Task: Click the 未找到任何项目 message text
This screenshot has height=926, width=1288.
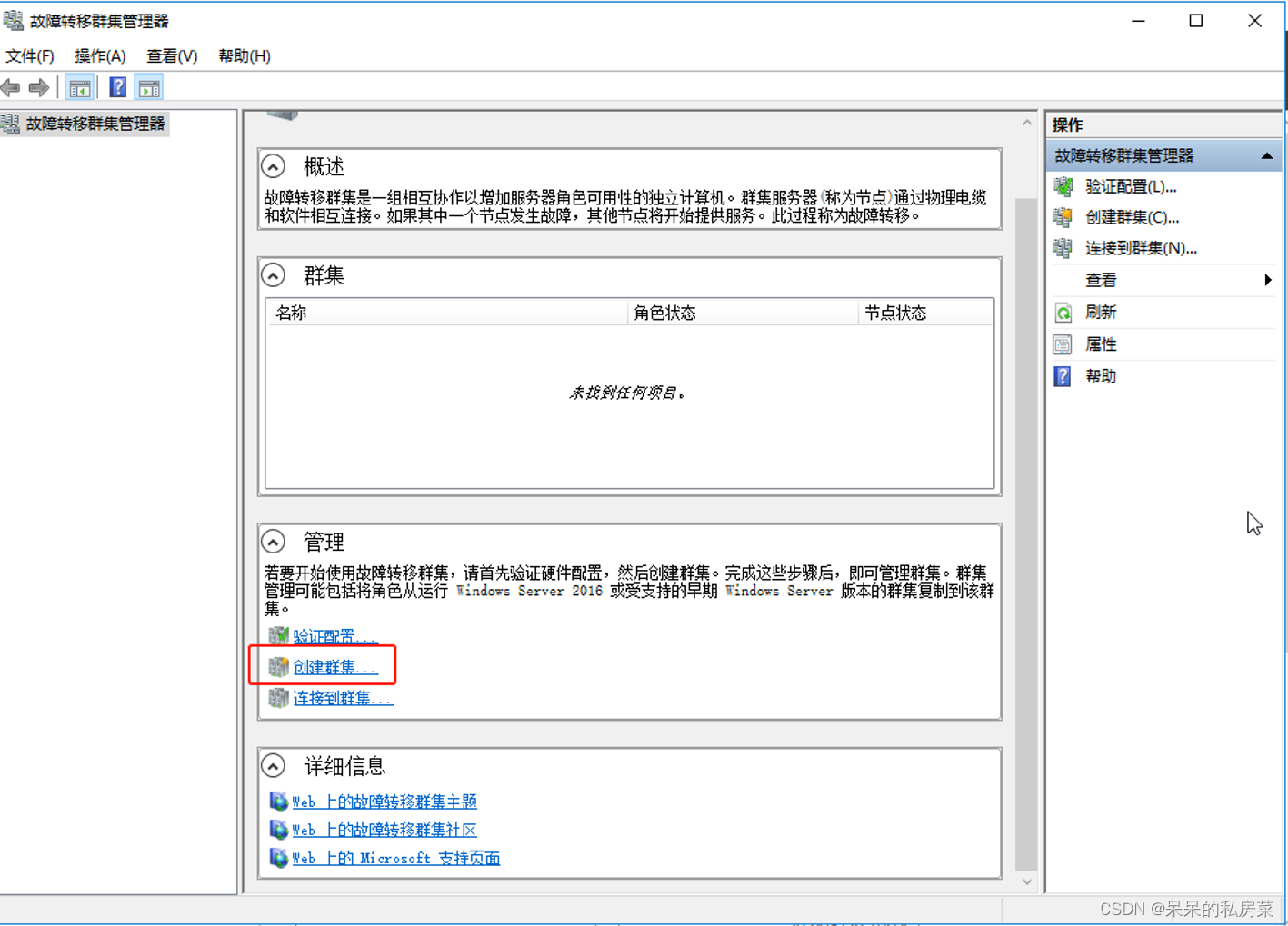Action: coord(628,393)
